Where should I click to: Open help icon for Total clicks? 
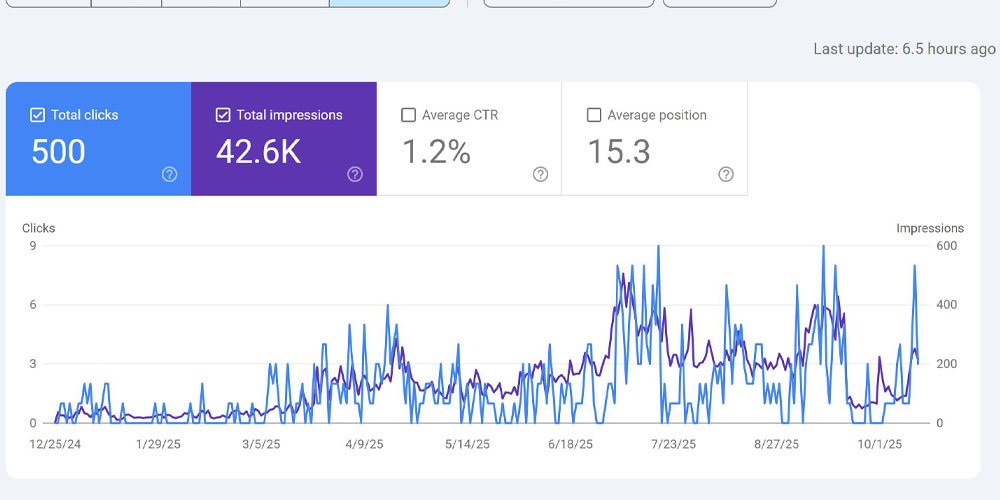point(170,174)
